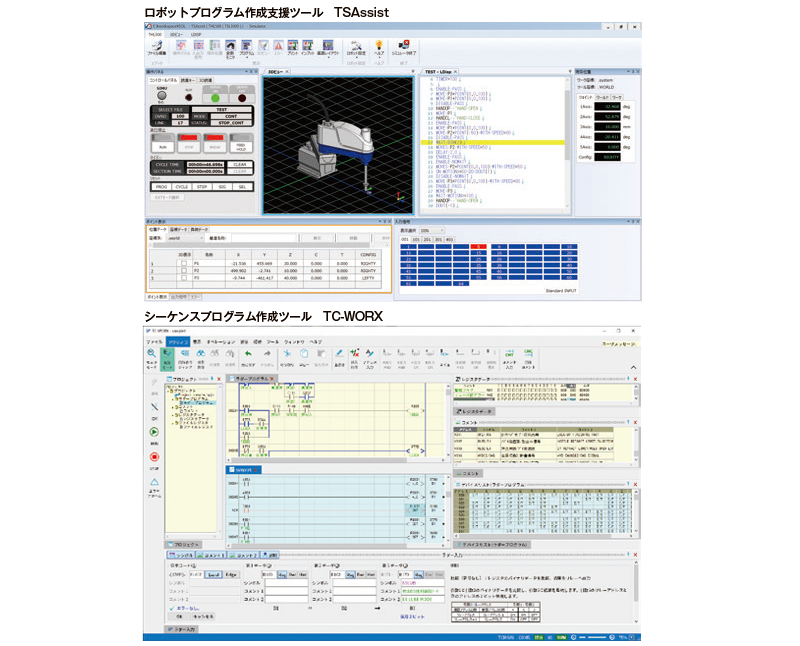This screenshot has width=800, height=646.
Task: Click the zoom slider in TC-WORX status bar
Action: [x=595, y=637]
